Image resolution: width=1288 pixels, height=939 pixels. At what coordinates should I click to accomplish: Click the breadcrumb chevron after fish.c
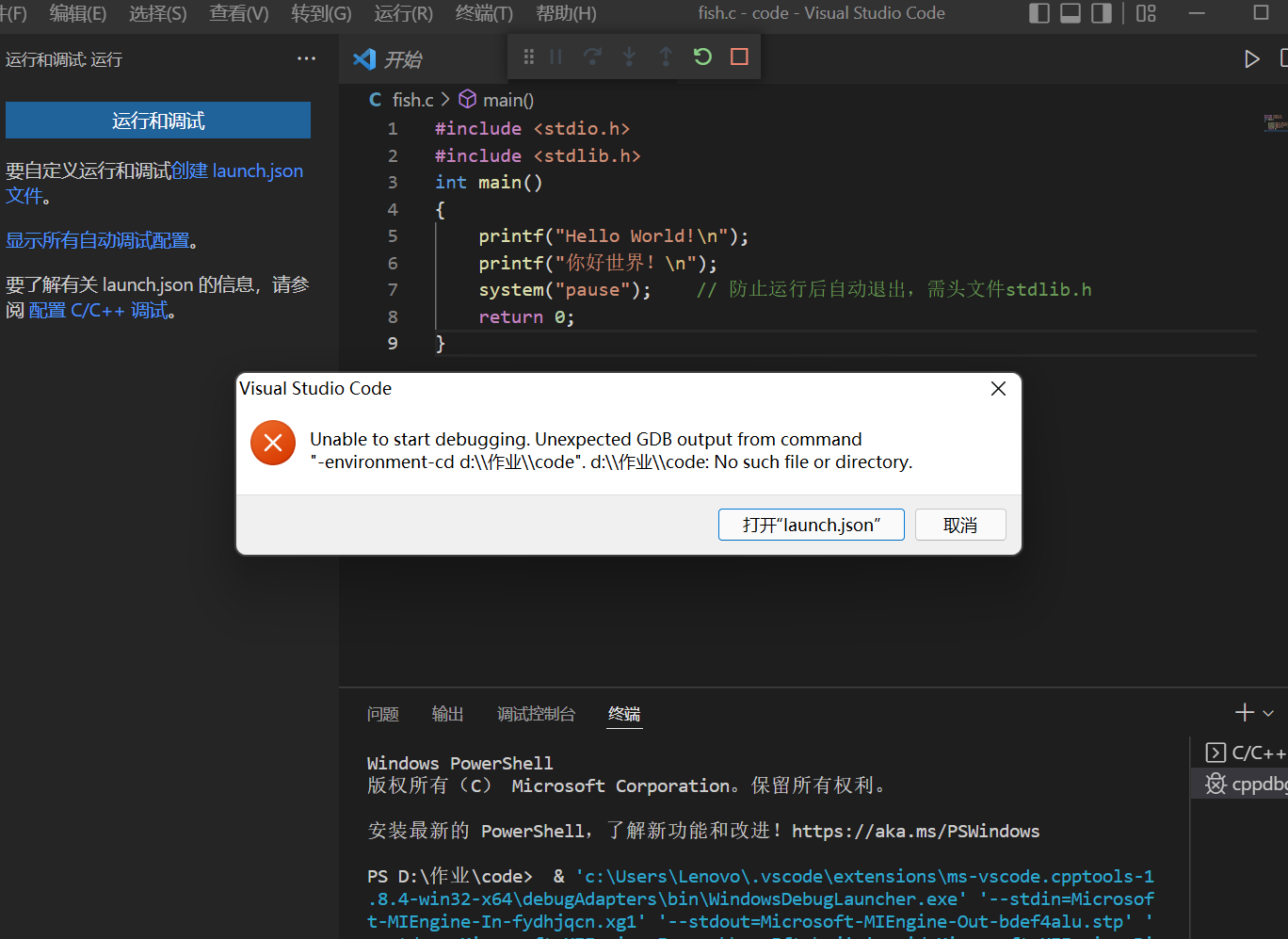click(445, 100)
